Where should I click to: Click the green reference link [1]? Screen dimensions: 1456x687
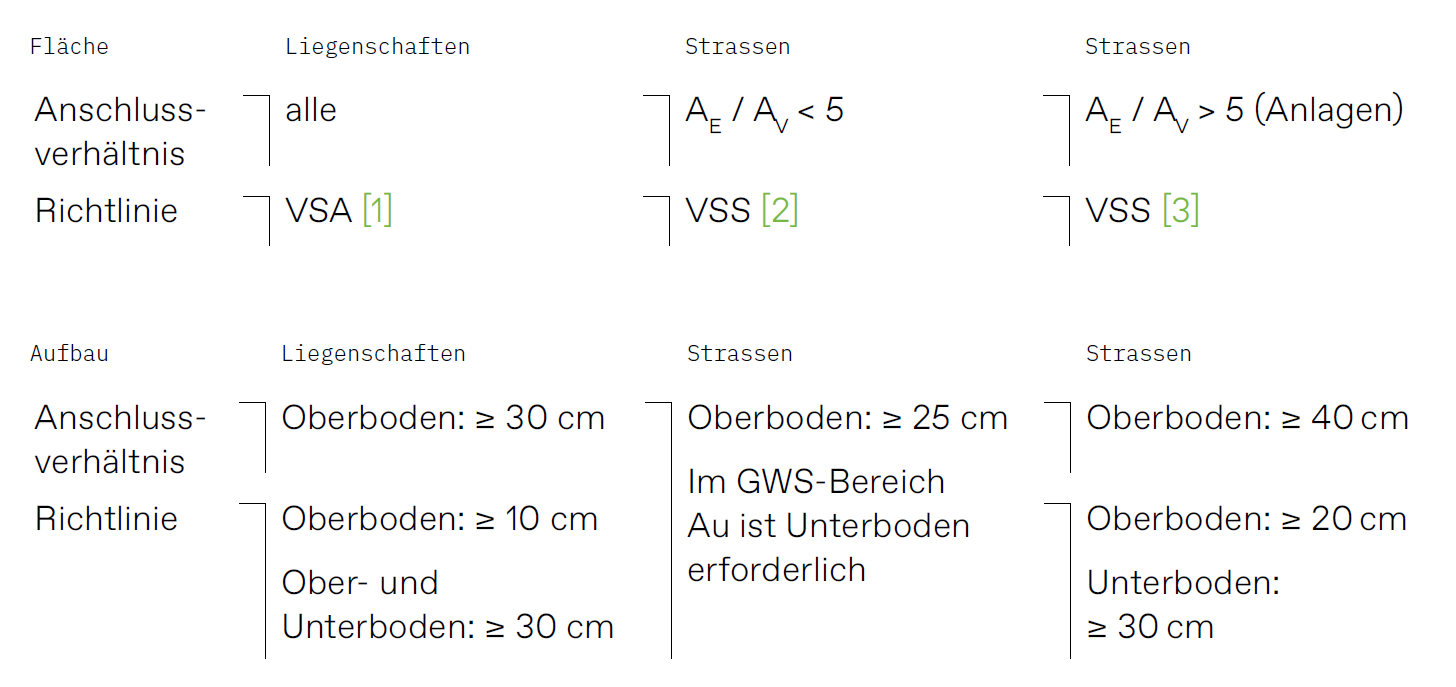377,210
